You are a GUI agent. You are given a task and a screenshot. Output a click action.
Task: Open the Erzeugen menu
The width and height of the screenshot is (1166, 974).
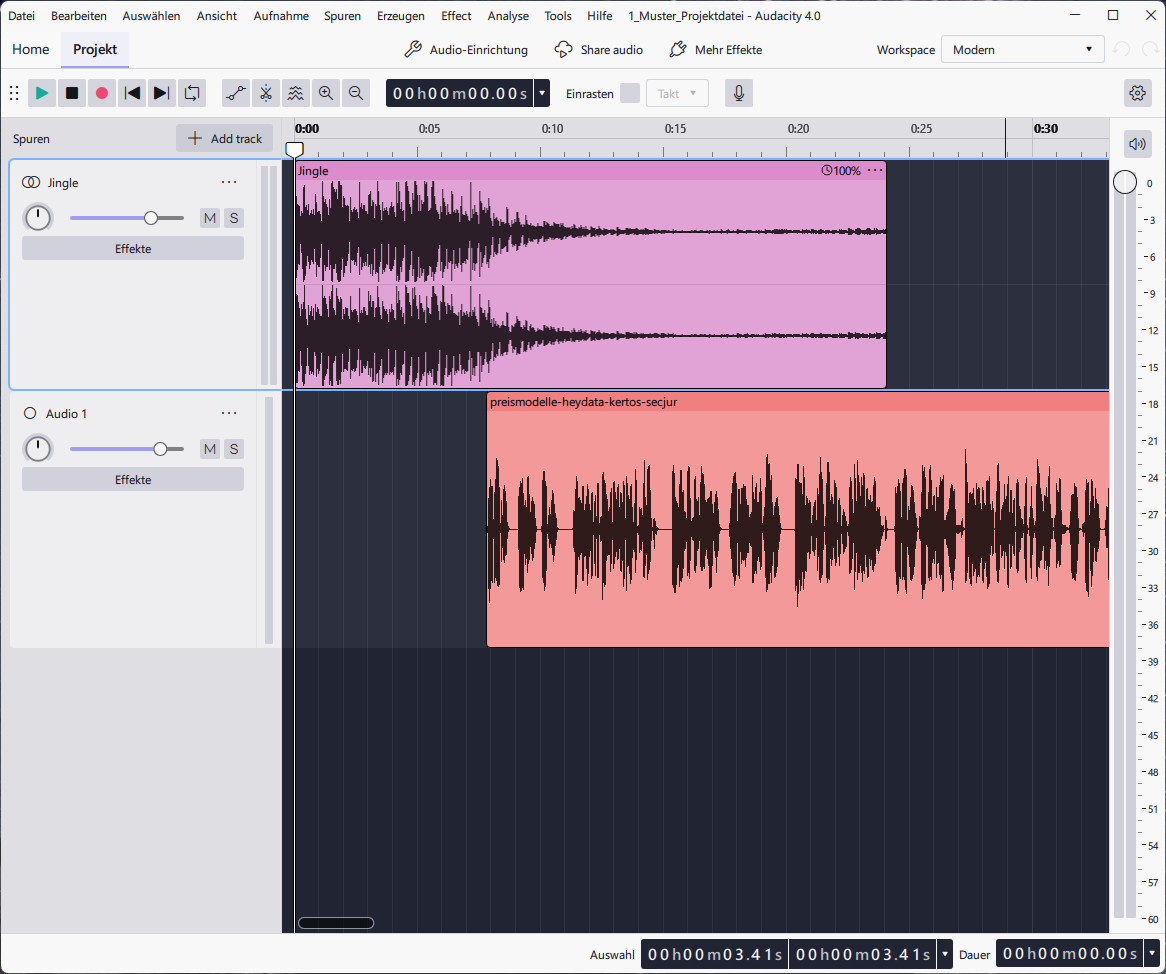coord(401,16)
